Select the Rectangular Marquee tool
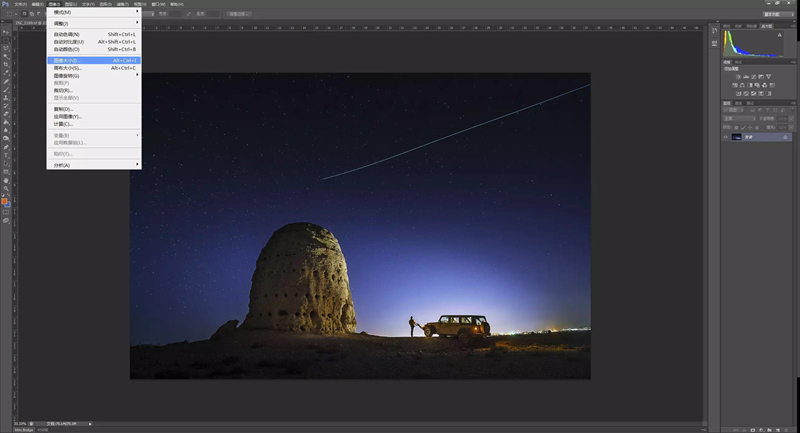This screenshot has width=800, height=433. point(6,40)
